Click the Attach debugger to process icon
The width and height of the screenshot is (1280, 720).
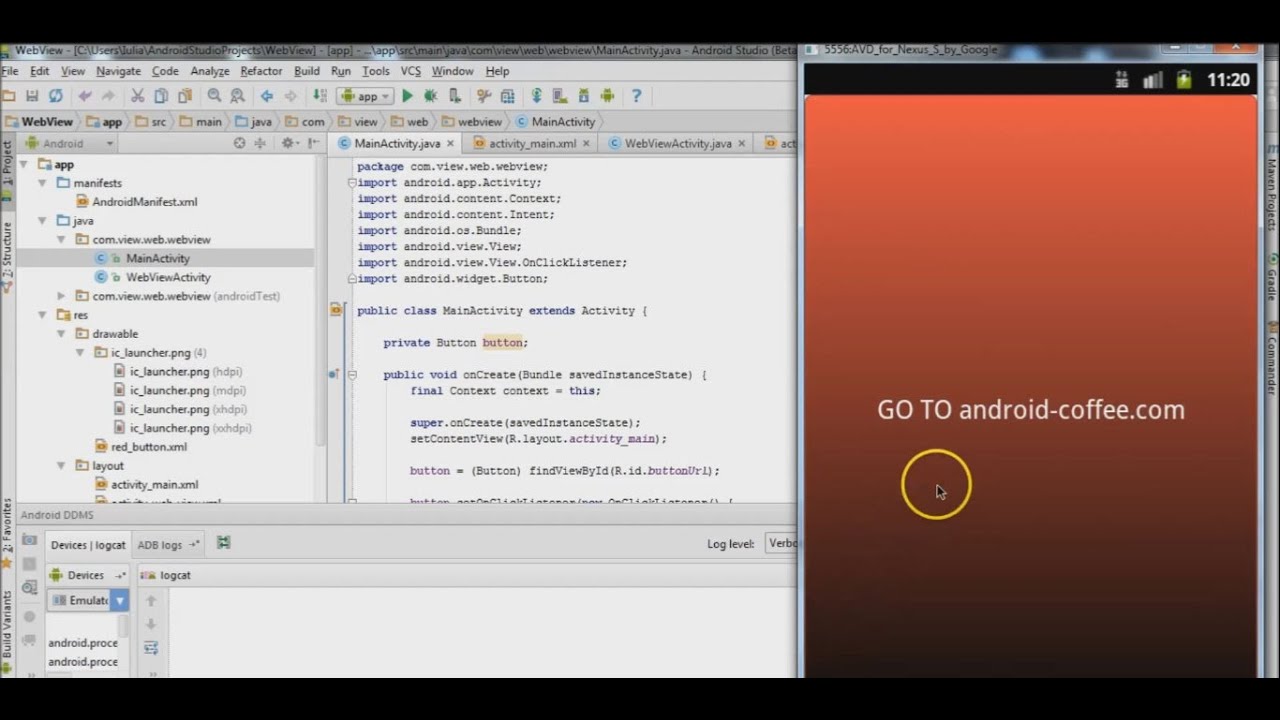454,96
